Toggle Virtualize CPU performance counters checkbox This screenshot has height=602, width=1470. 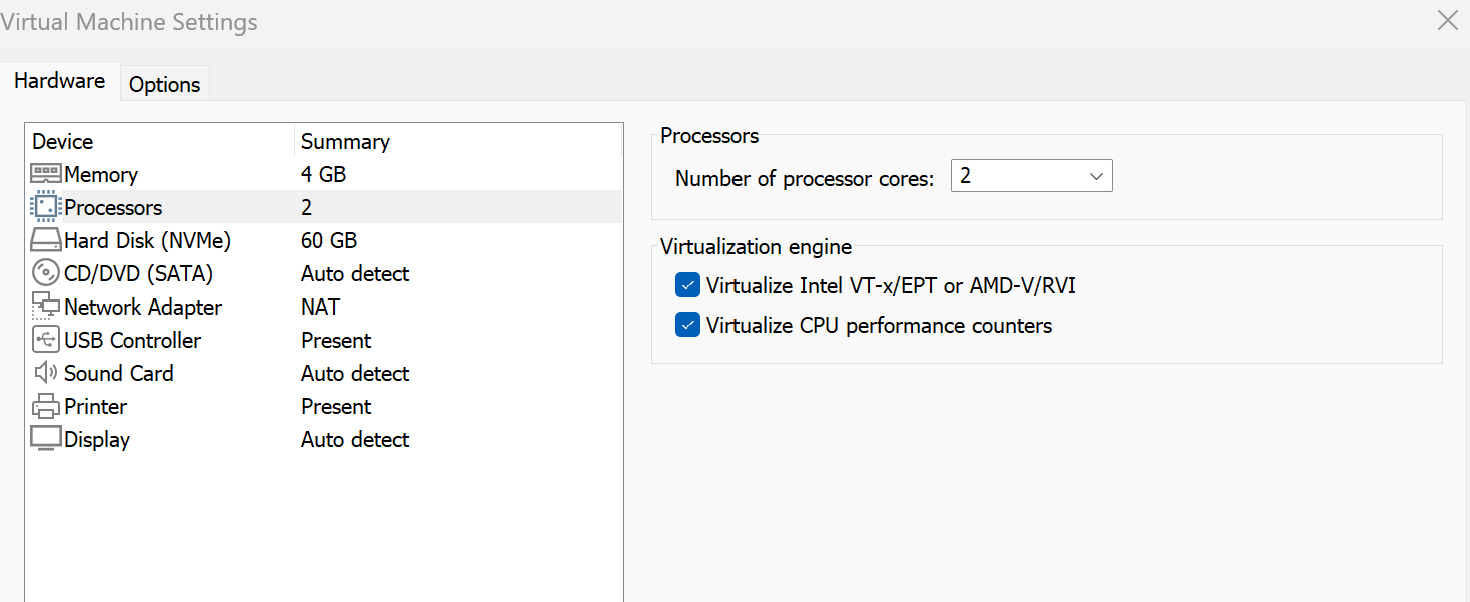687,326
